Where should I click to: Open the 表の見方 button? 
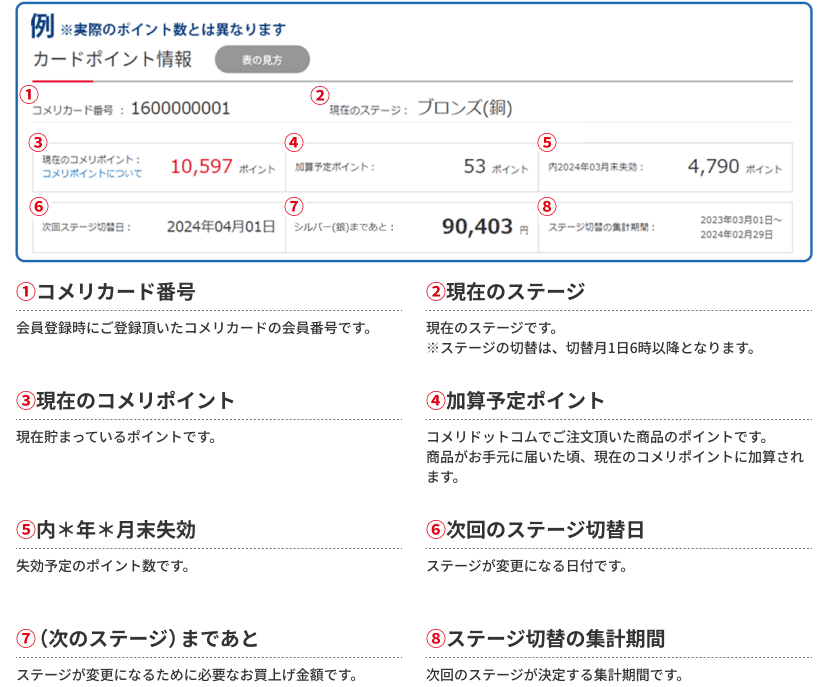262,60
